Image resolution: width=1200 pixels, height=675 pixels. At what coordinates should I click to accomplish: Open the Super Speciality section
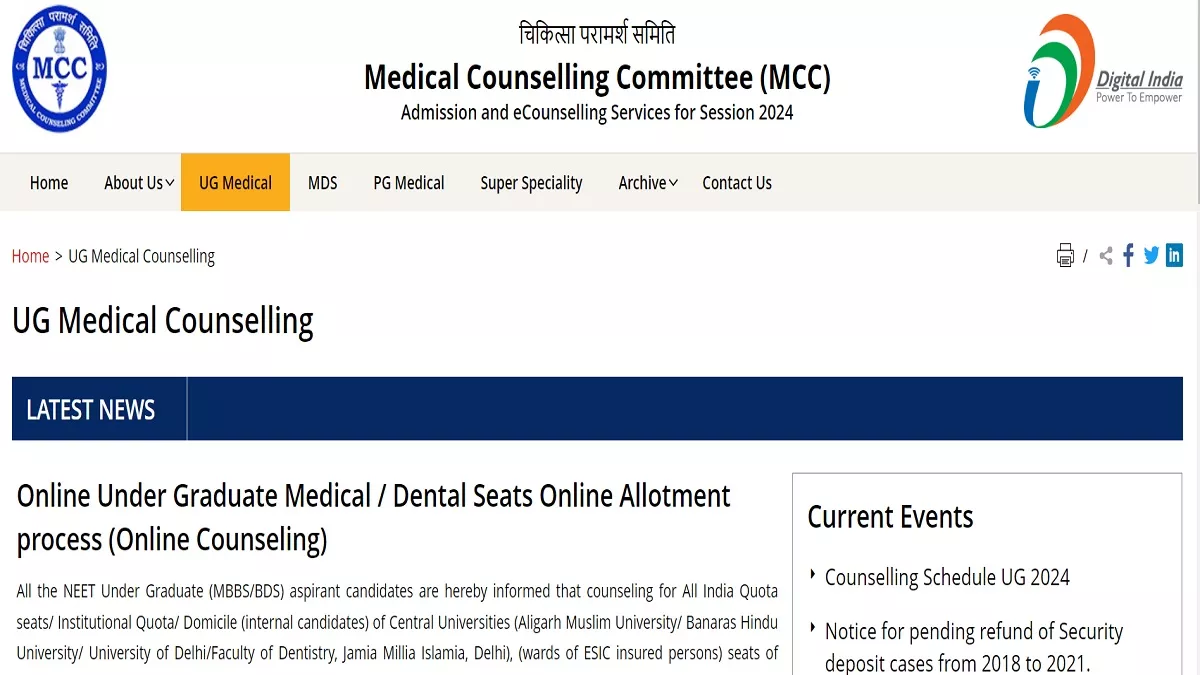pos(531,183)
